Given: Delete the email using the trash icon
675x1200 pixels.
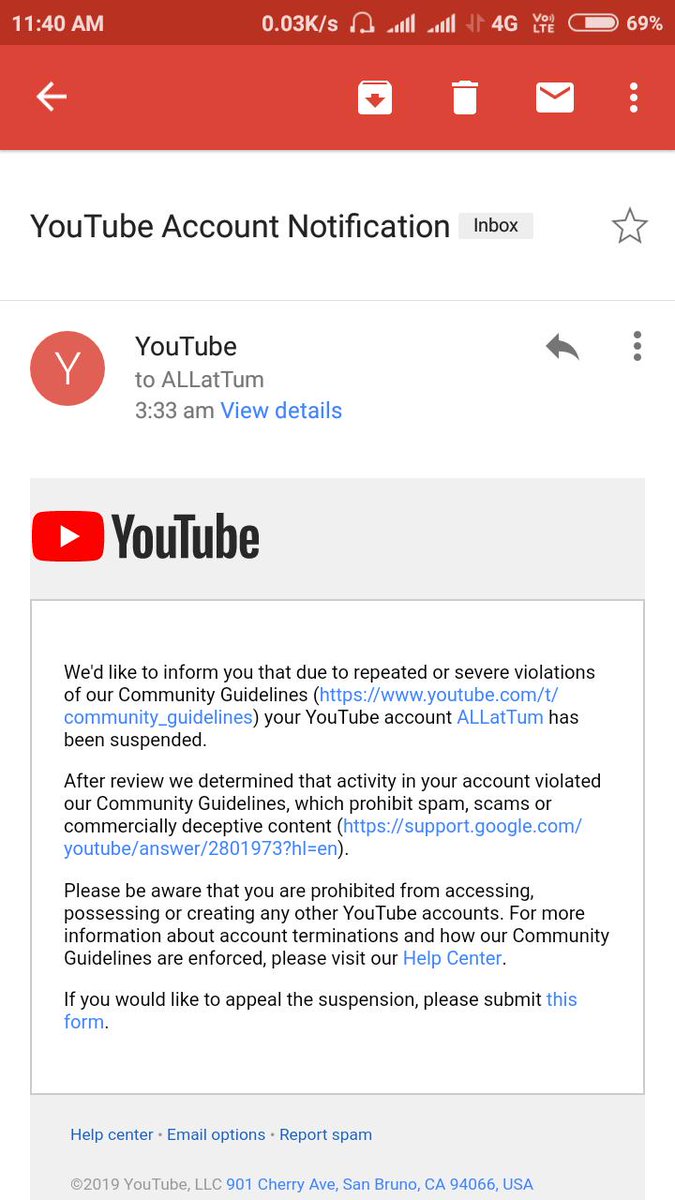Looking at the screenshot, I should (464, 98).
